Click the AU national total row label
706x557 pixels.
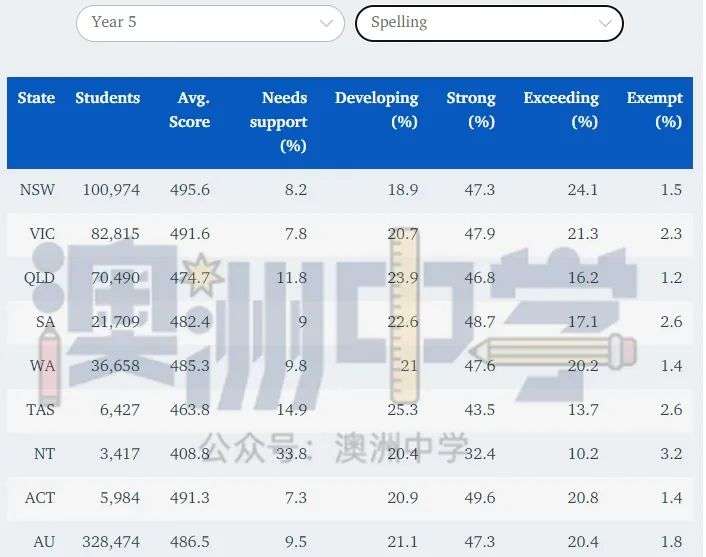pyautogui.click(x=43, y=541)
